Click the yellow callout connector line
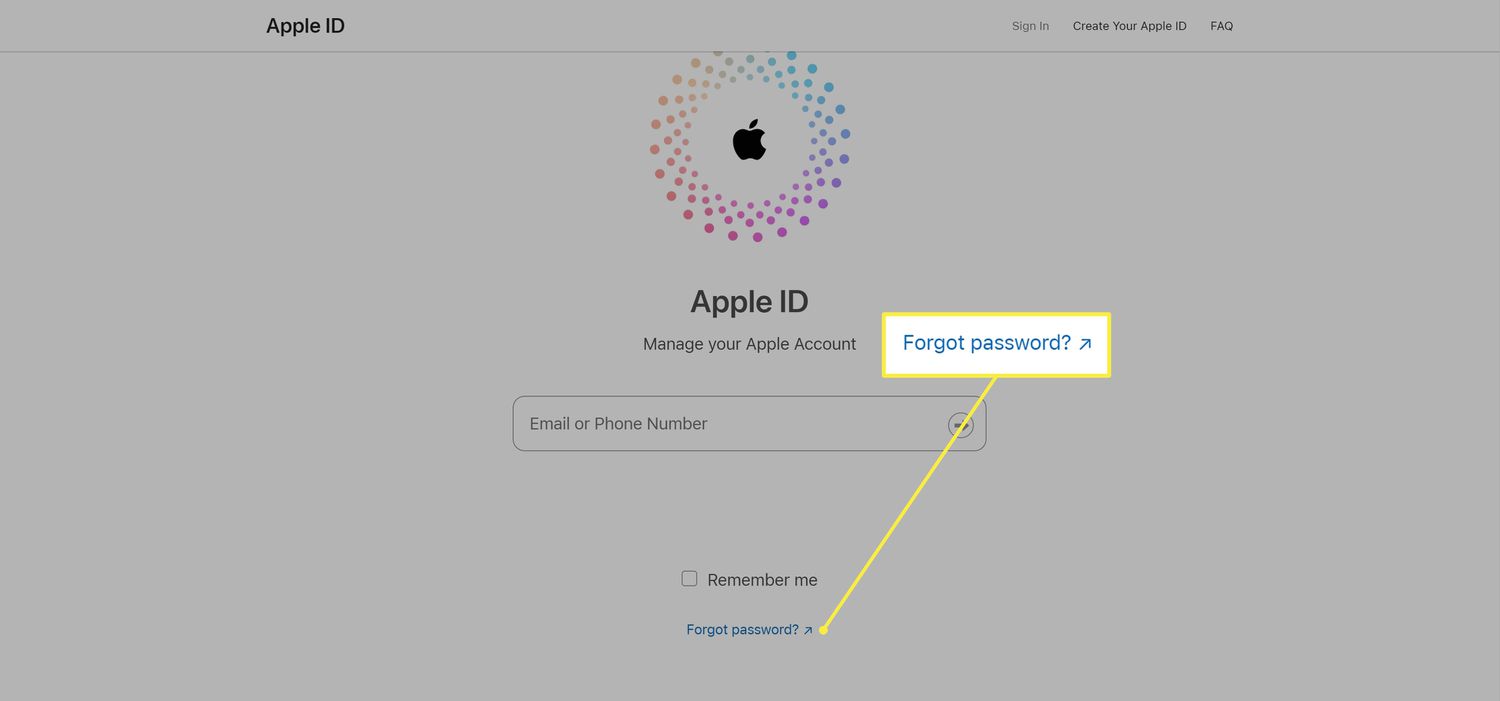The height and width of the screenshot is (701, 1500). coord(910,503)
